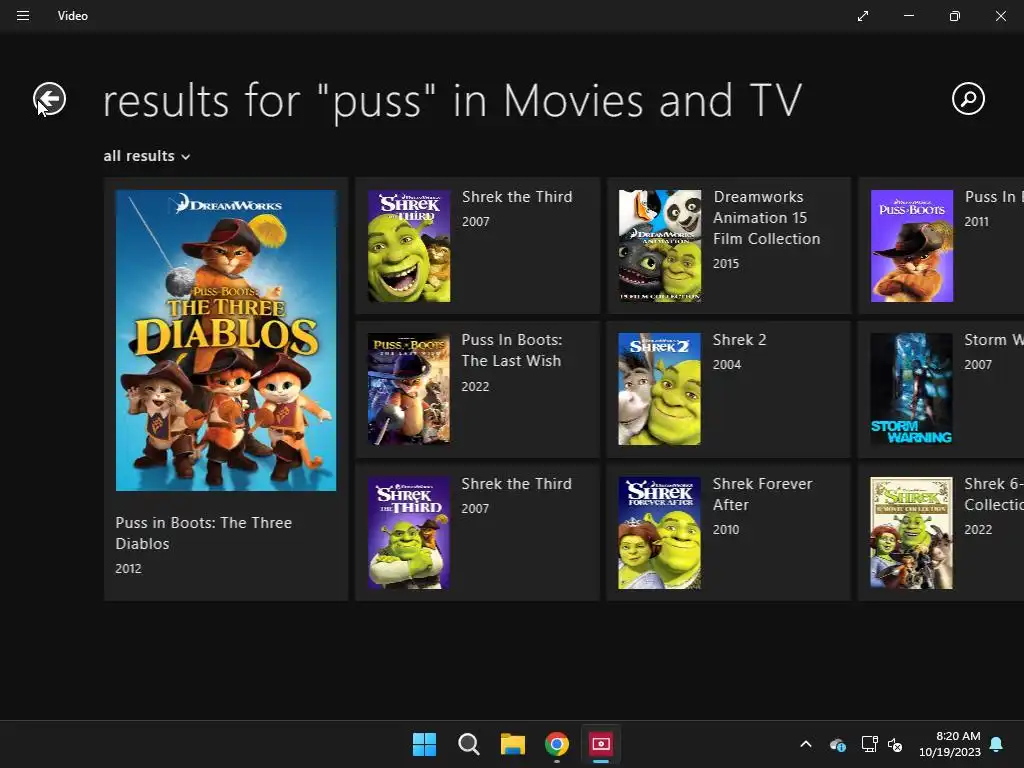Open the notifications bell icon

tap(996, 744)
